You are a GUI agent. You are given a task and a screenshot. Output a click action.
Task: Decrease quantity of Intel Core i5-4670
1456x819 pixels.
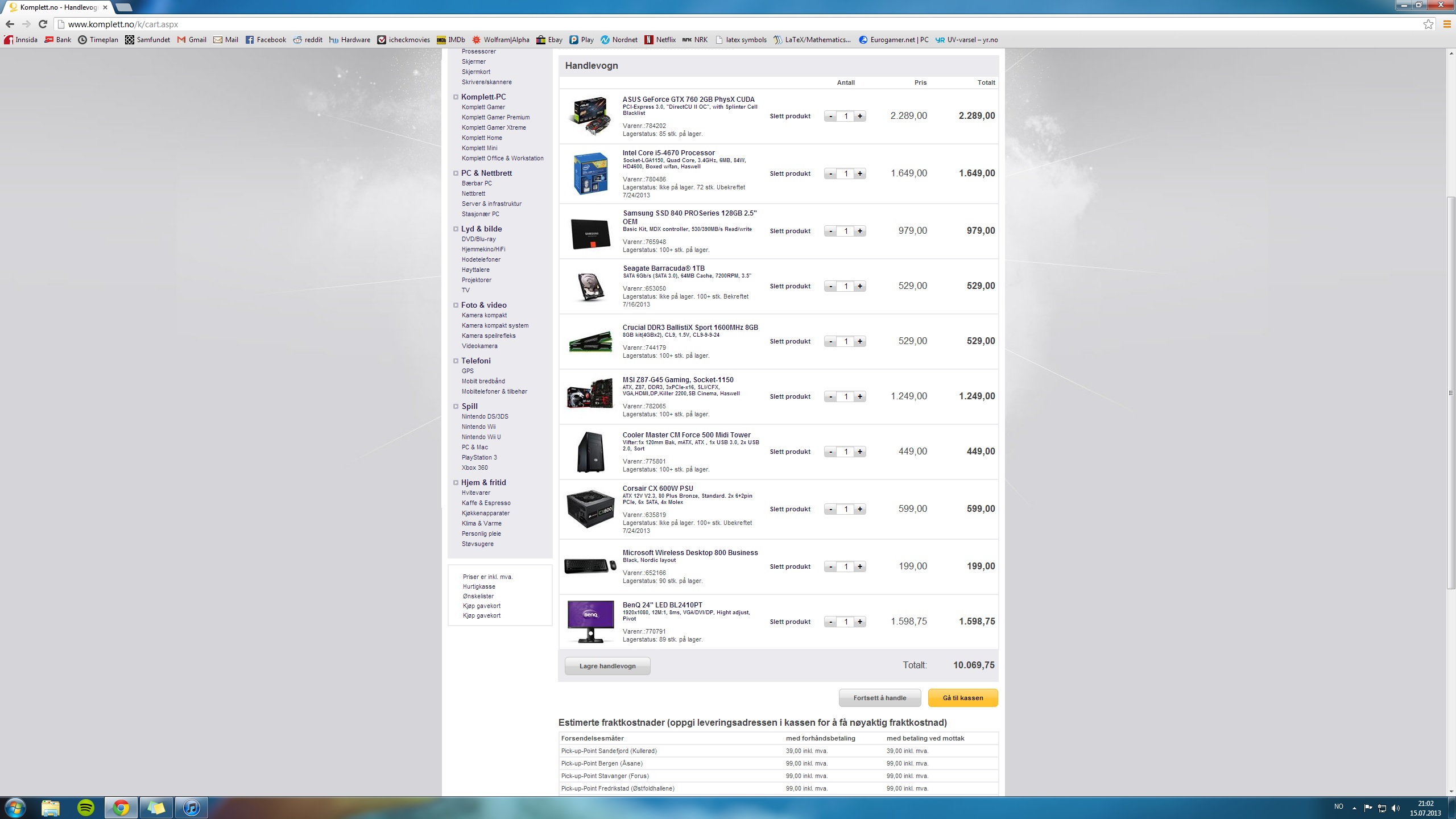pyautogui.click(x=830, y=173)
